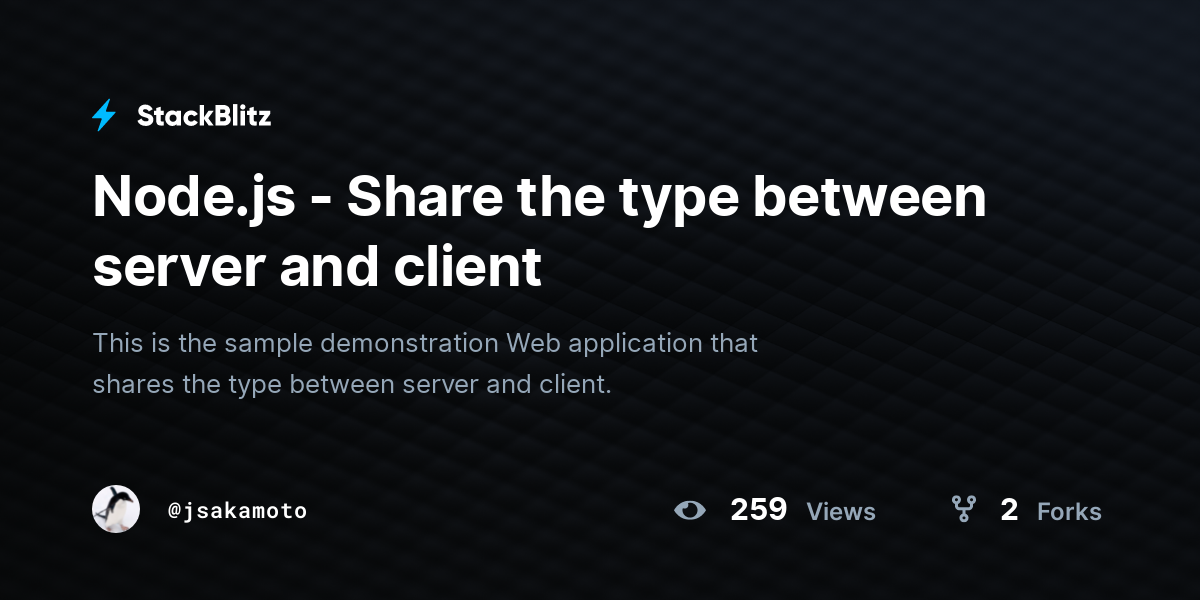
Task: Click the number 2 forks count
Action: point(1009,510)
